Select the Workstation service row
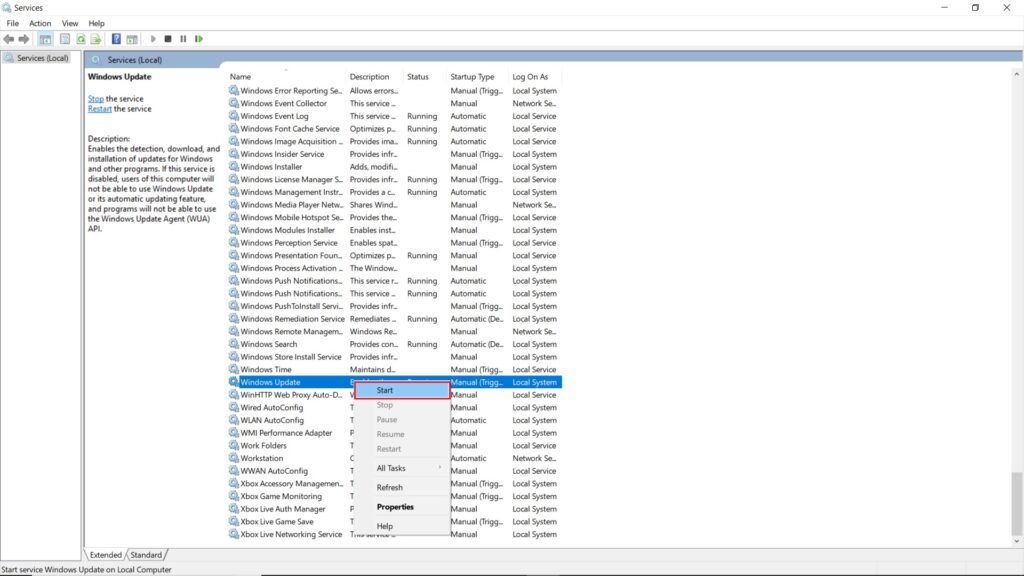This screenshot has width=1024, height=576. [394, 458]
